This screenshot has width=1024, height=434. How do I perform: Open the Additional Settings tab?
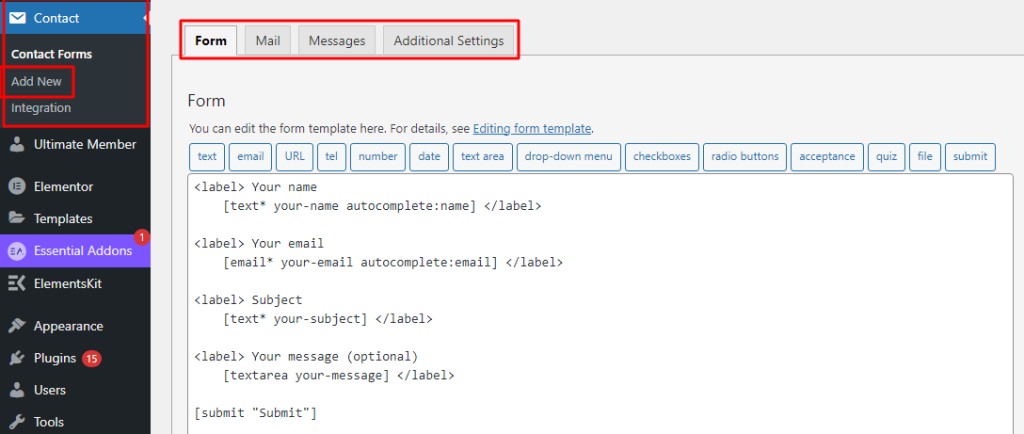[x=450, y=41]
